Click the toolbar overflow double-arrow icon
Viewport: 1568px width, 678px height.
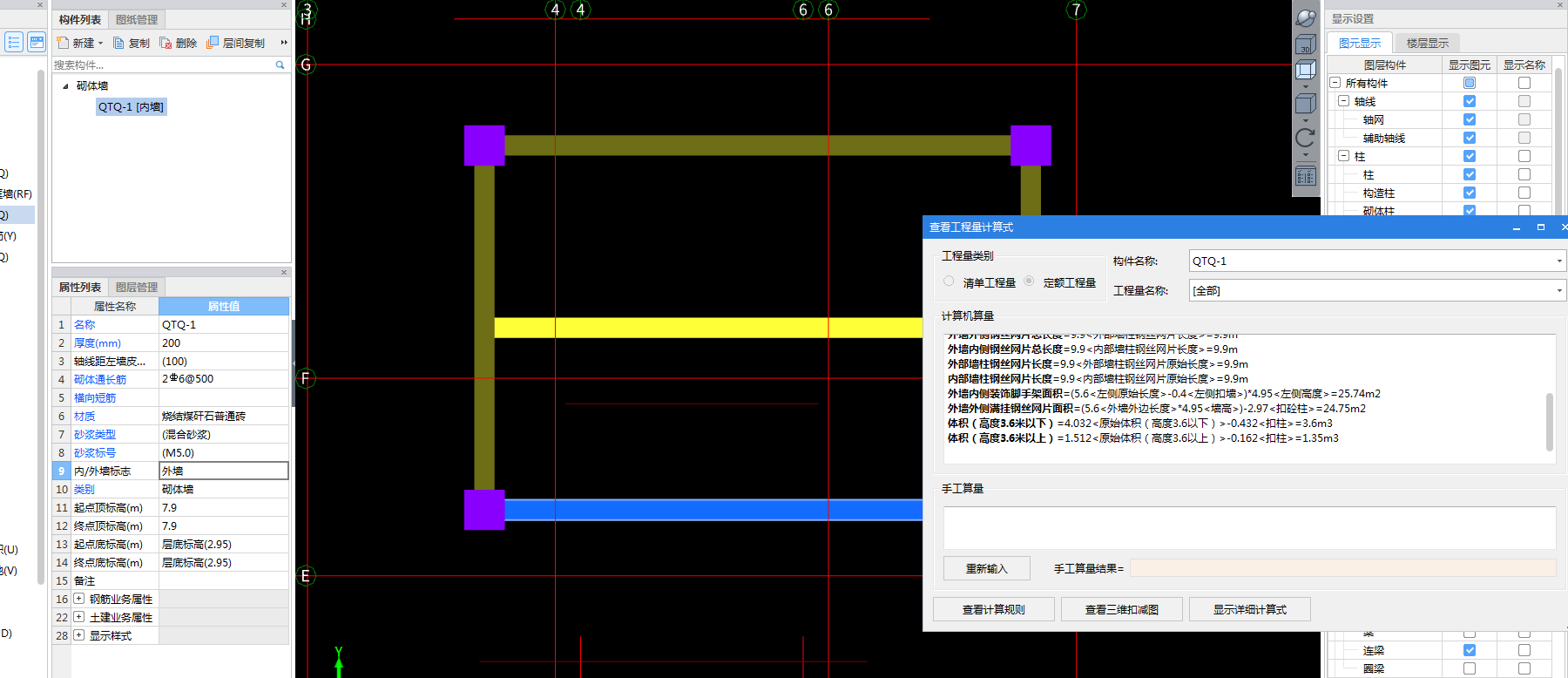click(284, 43)
